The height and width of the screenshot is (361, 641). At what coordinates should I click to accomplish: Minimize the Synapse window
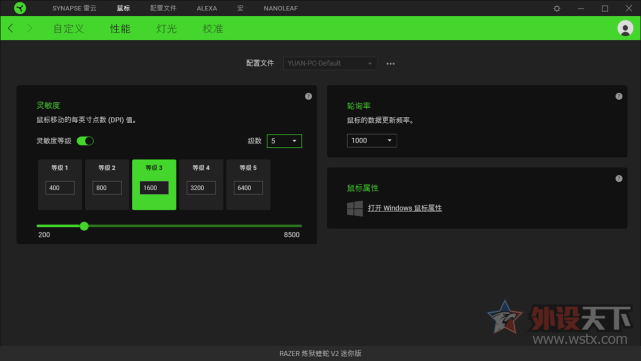pos(580,8)
